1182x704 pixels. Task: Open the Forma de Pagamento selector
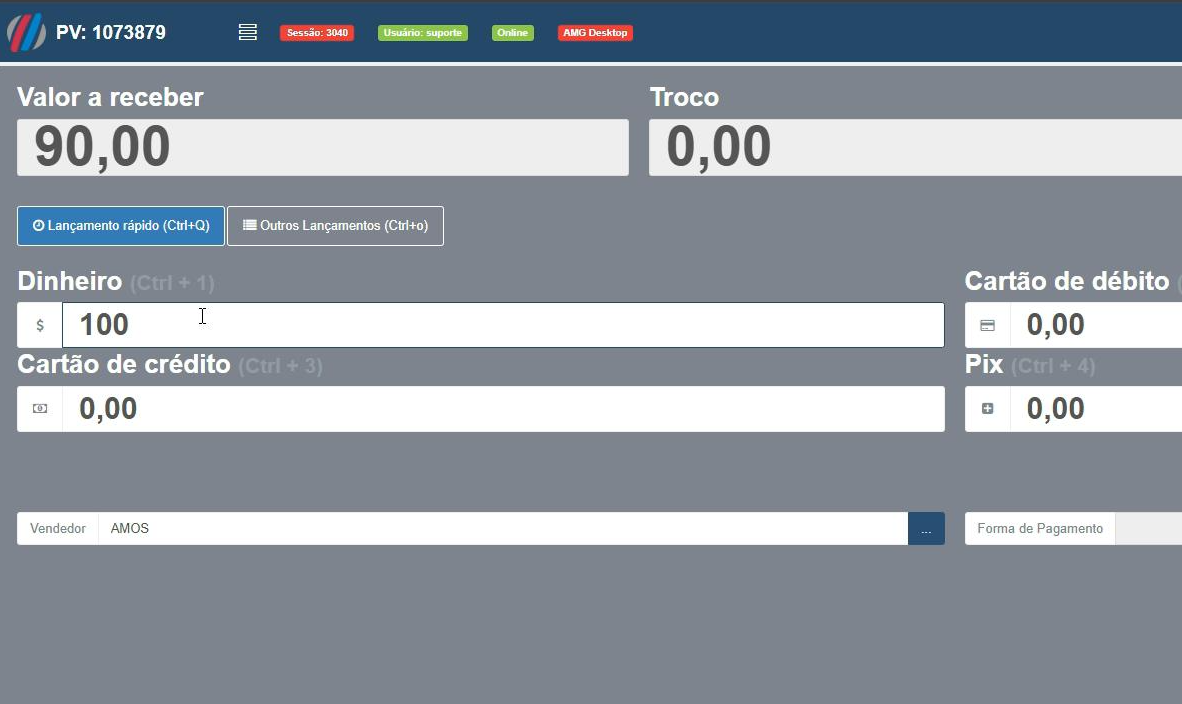(x=1148, y=529)
